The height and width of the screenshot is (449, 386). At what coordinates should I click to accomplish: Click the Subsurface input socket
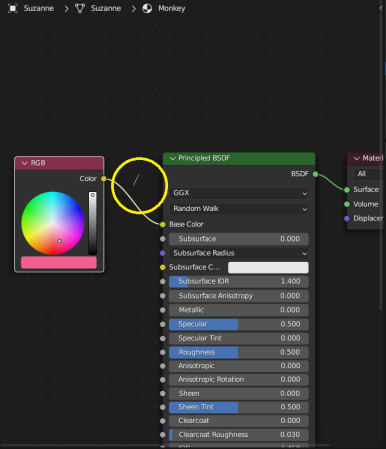[x=163, y=239]
